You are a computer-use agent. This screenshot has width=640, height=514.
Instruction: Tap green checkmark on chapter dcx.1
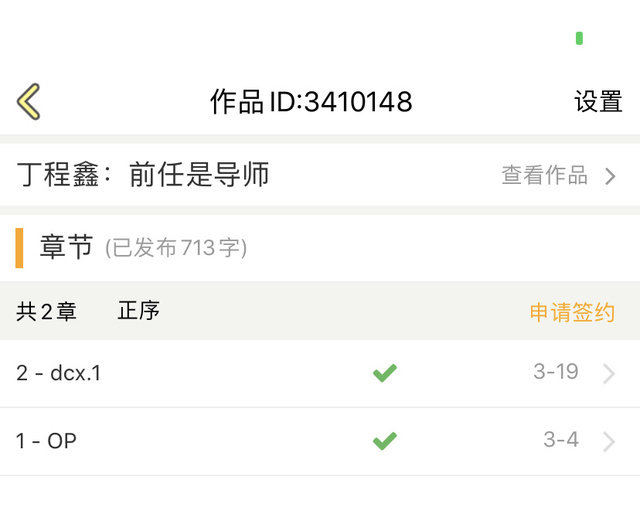385,373
